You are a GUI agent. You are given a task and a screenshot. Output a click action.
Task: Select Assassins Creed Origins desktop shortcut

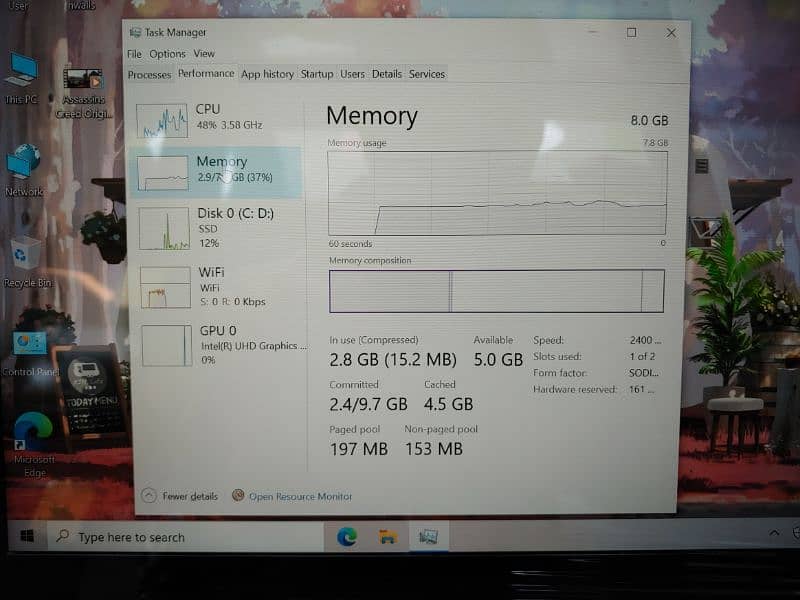click(83, 93)
